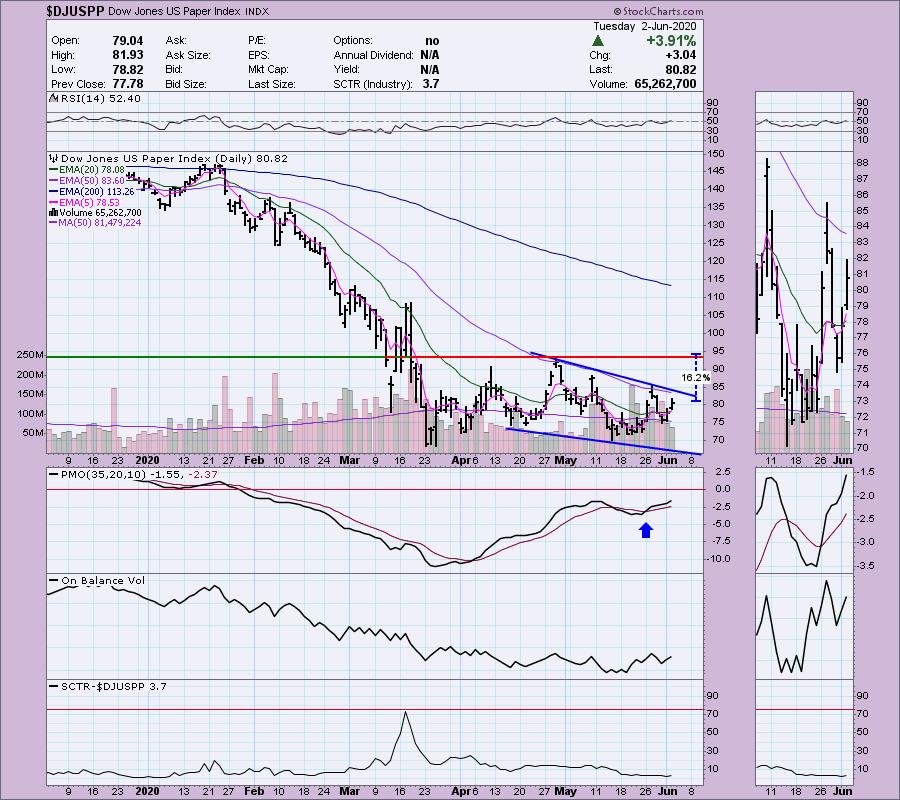Click the Dow Jones US Paper Index header title
This screenshot has width=900, height=800.
[x=174, y=11]
